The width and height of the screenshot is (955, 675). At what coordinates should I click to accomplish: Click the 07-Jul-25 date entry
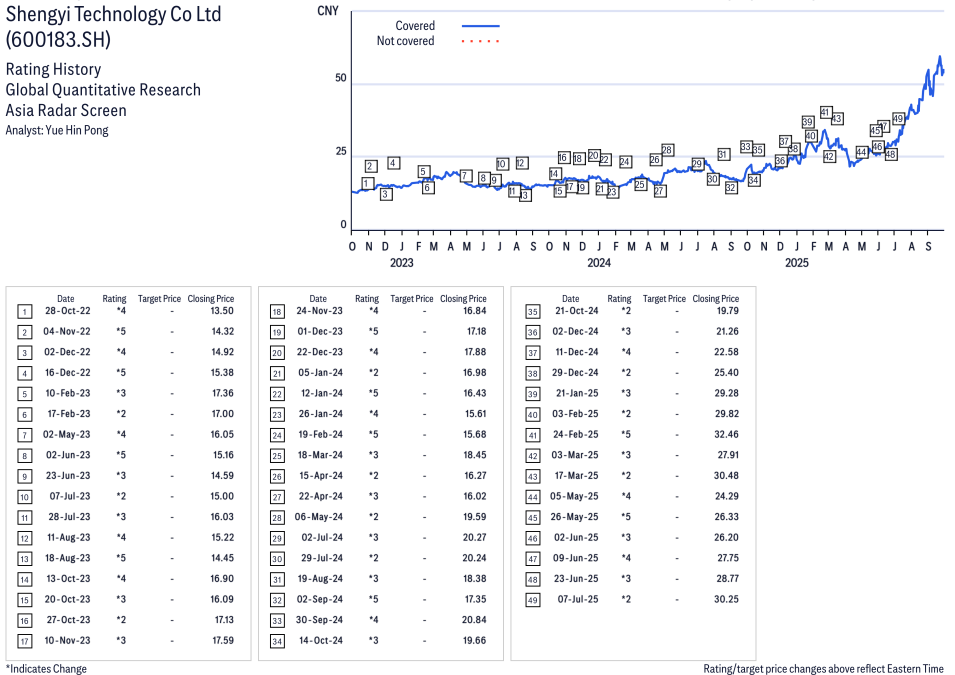point(578,600)
